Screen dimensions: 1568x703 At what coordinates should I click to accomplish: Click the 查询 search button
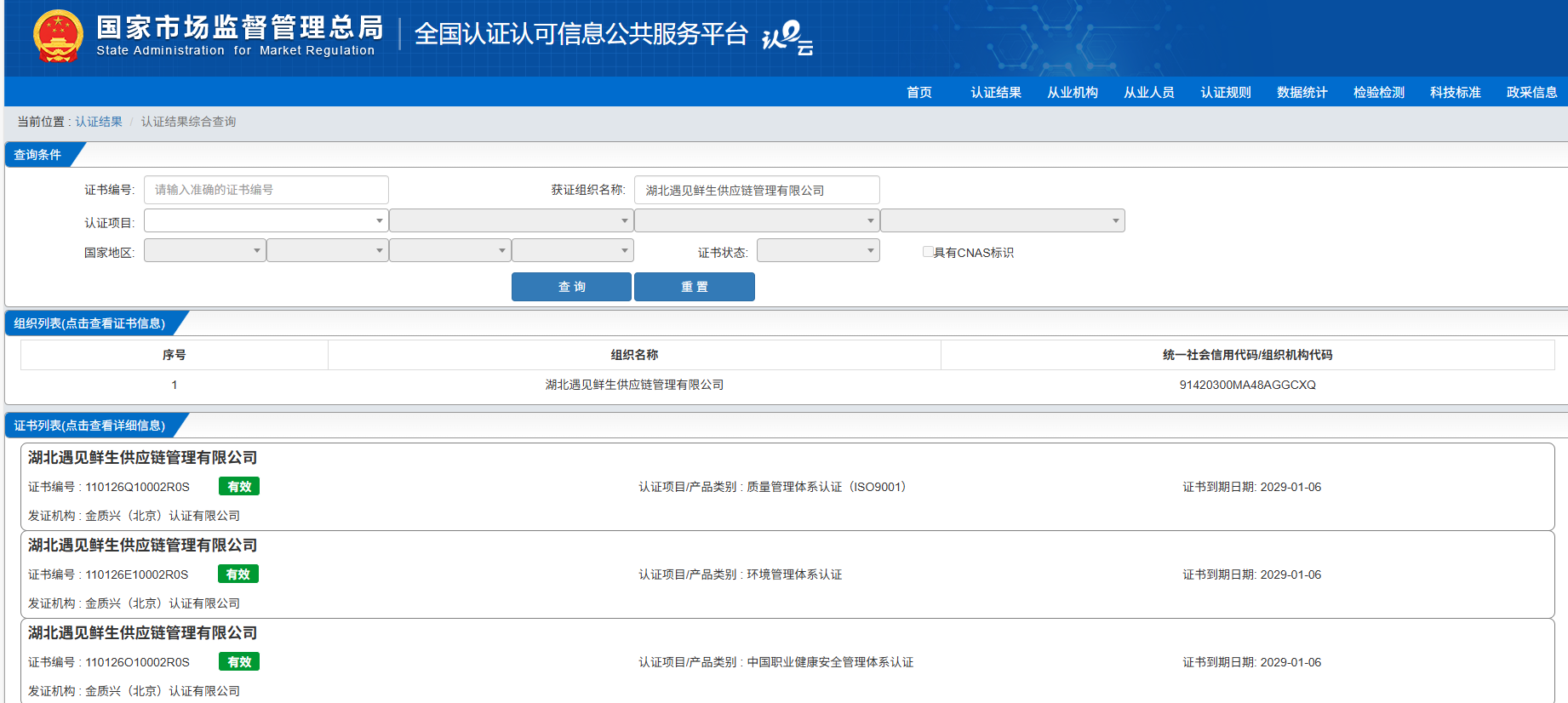point(571,287)
